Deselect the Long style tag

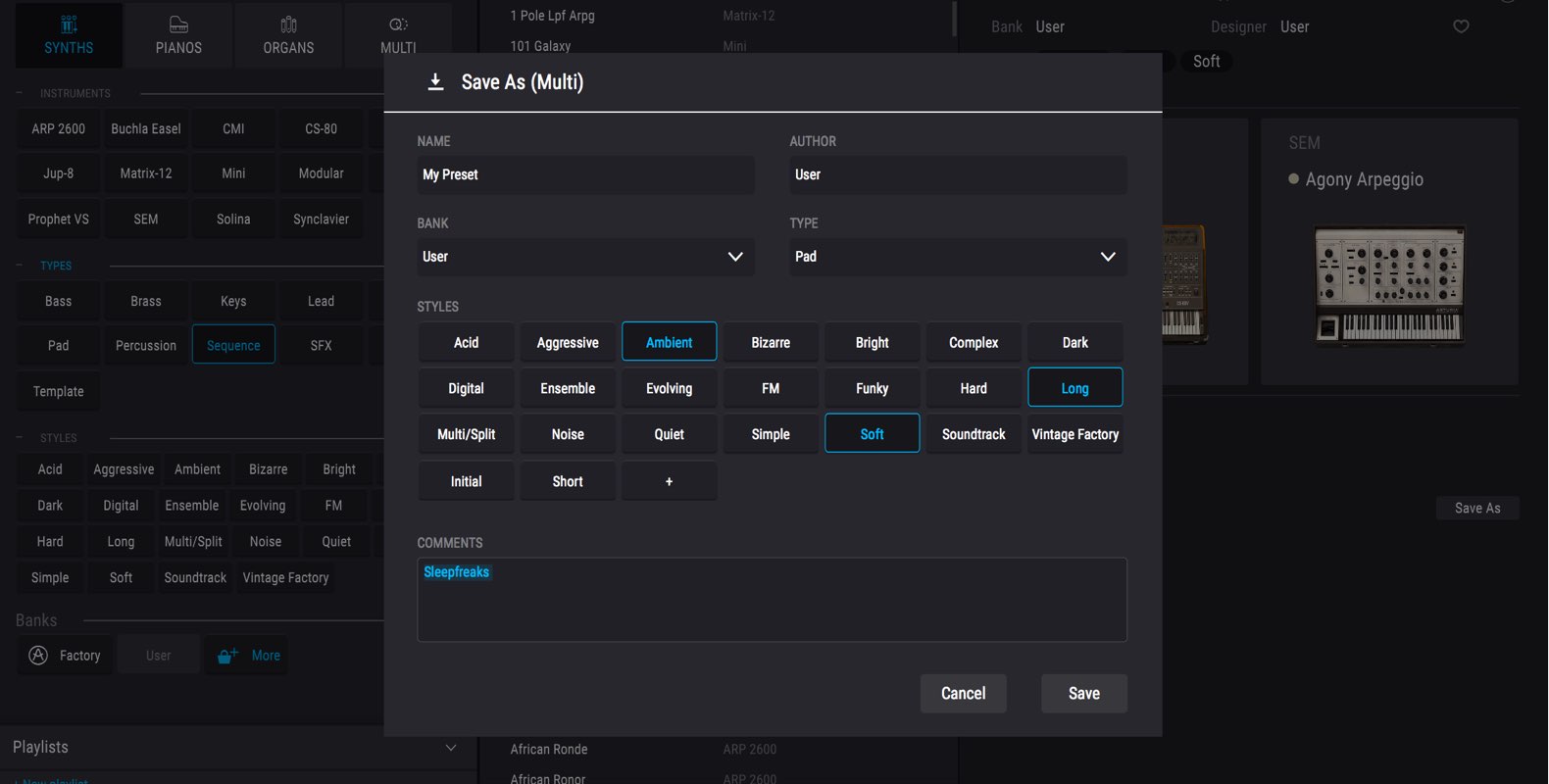[x=1075, y=388]
